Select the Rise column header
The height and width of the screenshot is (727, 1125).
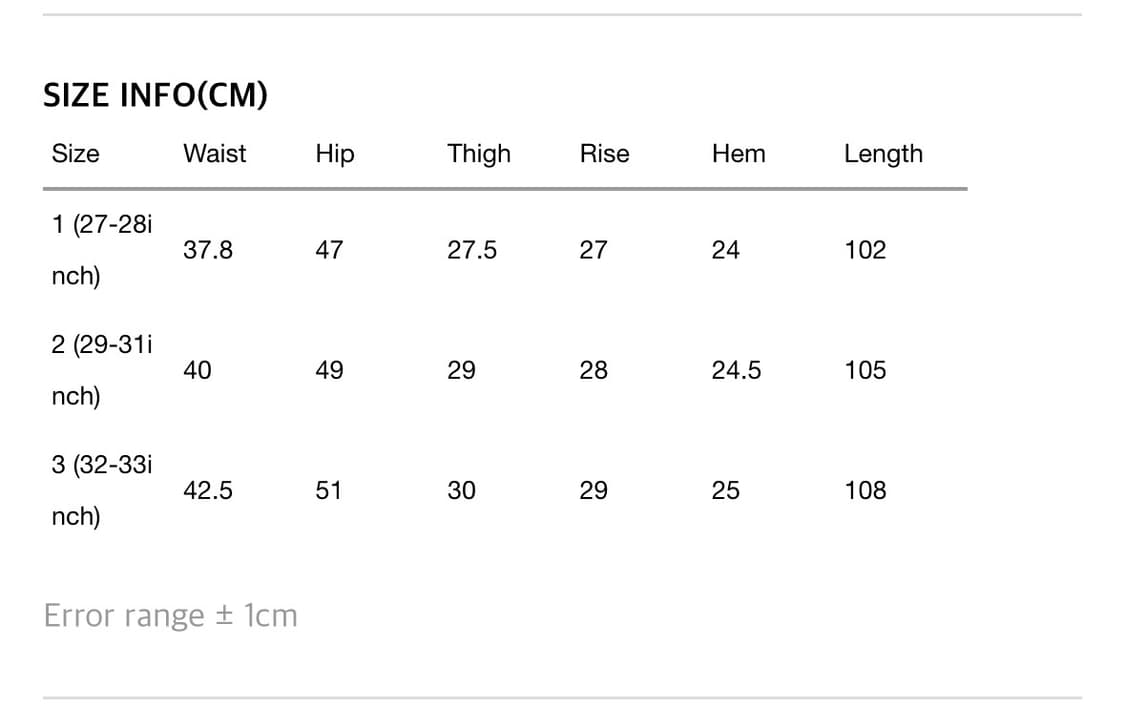605,154
